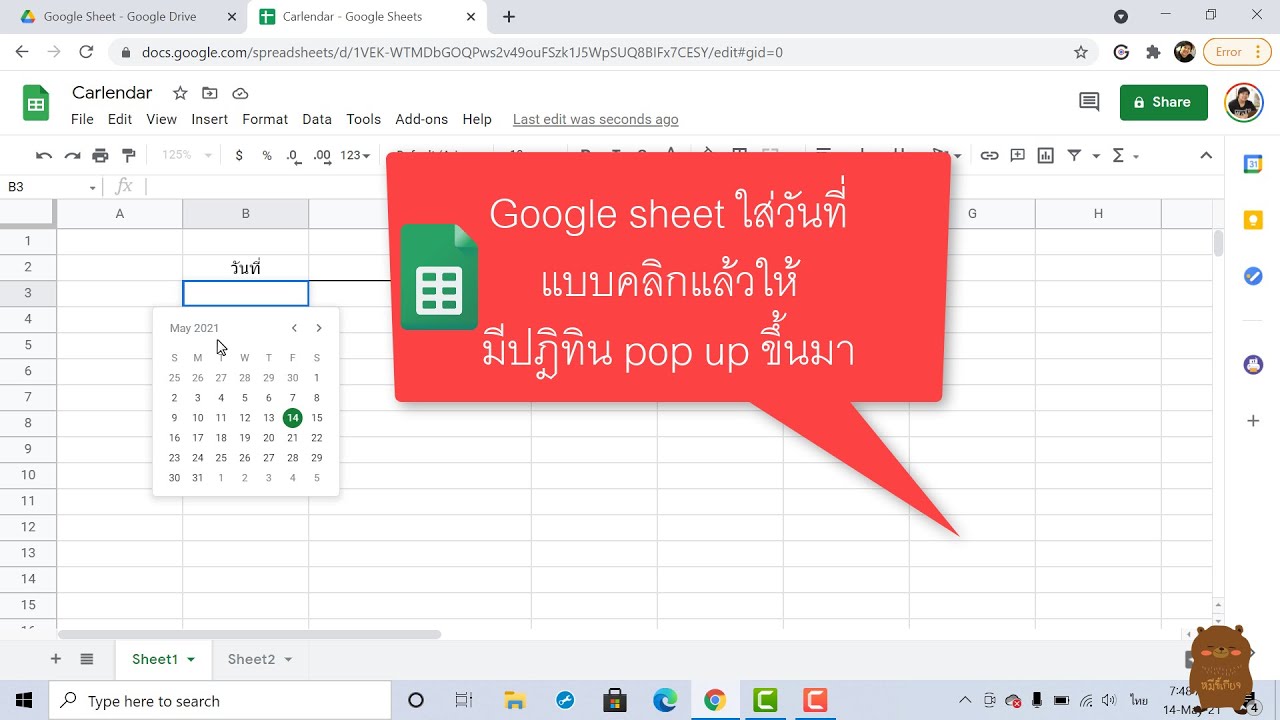Format as currency with dollar icon

click(239, 155)
